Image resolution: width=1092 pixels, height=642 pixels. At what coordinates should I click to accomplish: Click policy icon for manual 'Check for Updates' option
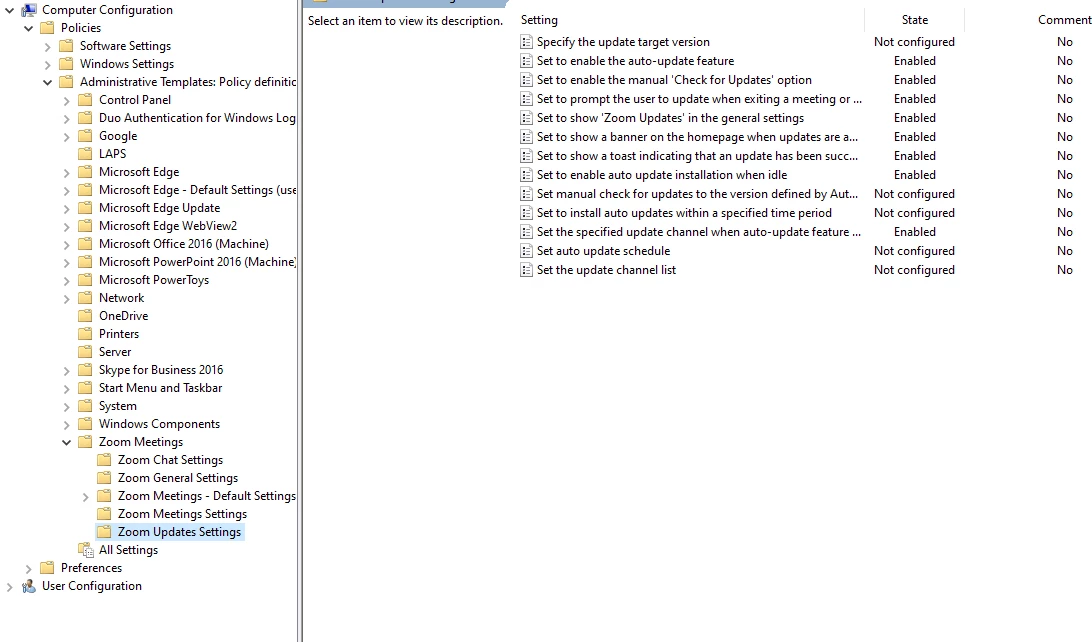point(526,80)
